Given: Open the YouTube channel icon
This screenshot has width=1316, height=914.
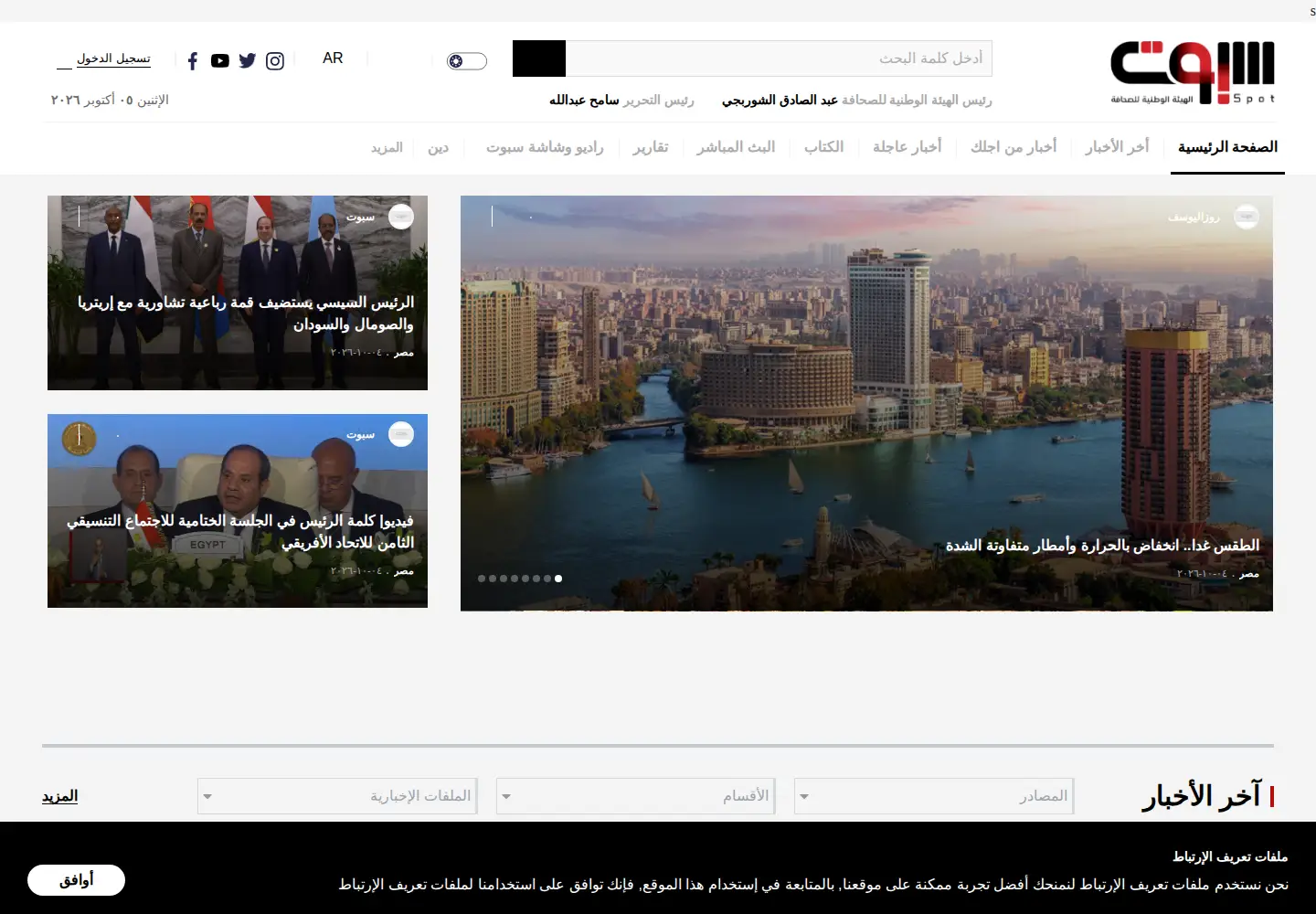Looking at the screenshot, I should tap(220, 61).
